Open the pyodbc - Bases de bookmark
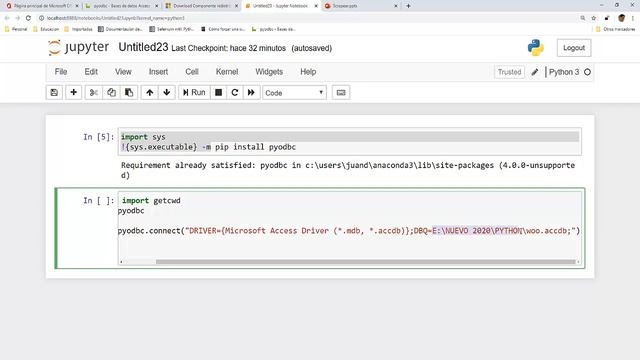640x360 pixels. [x=273, y=29]
